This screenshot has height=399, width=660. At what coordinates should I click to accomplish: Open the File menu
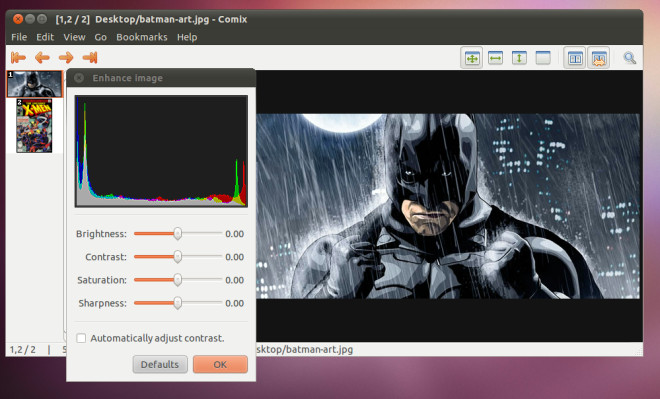(19, 37)
